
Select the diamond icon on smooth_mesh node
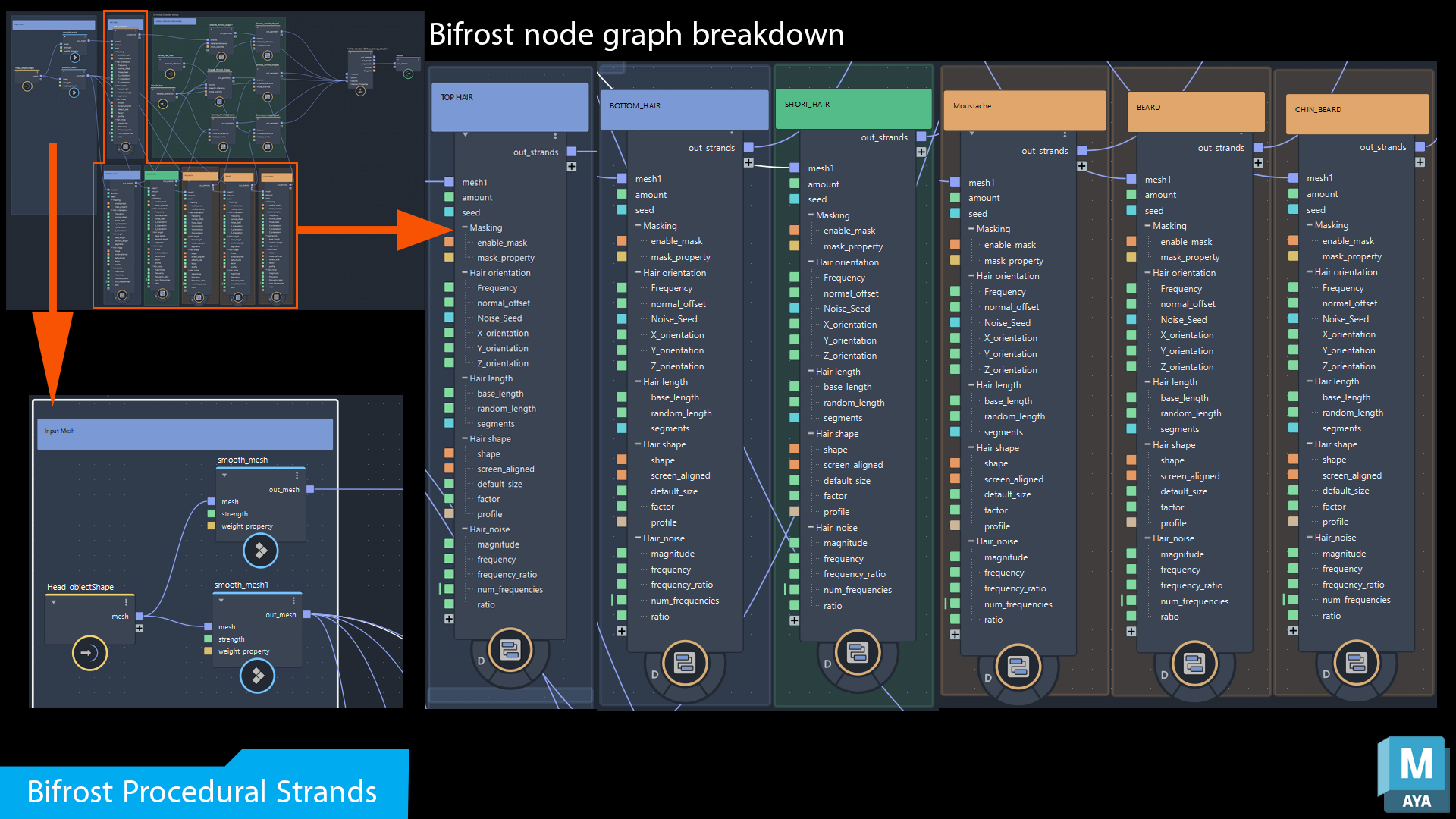coord(260,551)
